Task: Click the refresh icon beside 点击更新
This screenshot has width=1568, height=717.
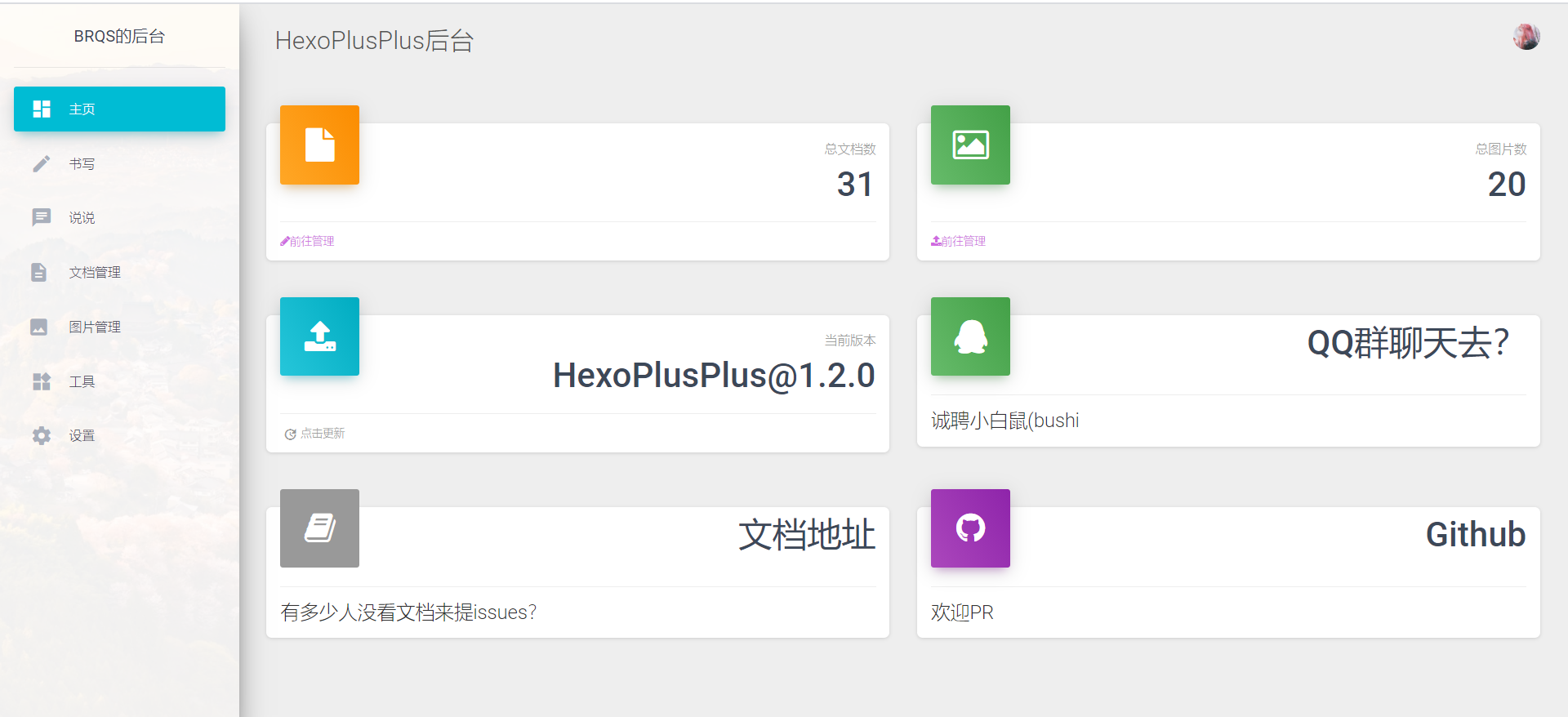Action: 290,434
